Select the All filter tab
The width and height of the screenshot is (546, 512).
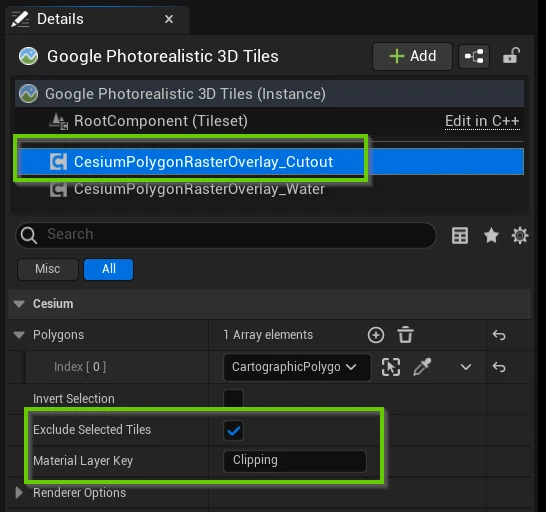tap(109, 269)
